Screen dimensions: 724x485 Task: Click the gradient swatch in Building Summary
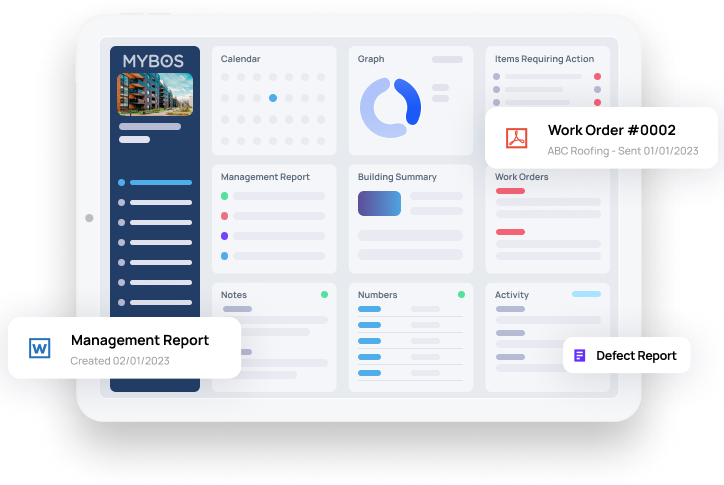point(380,203)
